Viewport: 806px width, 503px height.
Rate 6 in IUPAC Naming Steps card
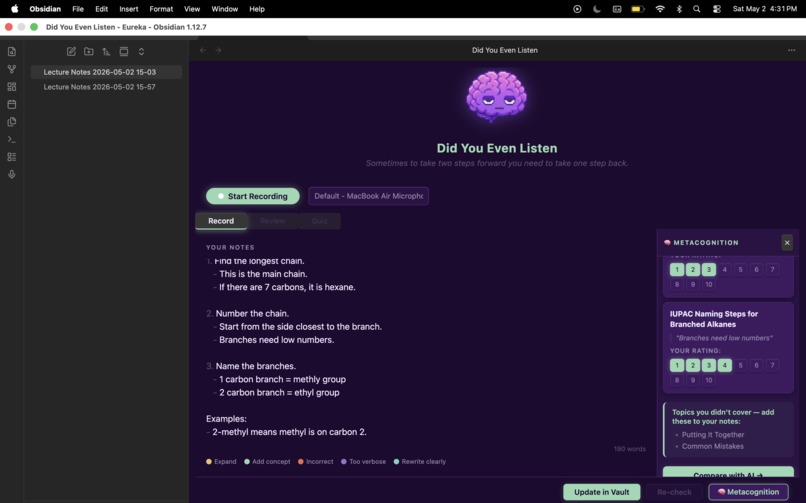pyautogui.click(x=757, y=365)
